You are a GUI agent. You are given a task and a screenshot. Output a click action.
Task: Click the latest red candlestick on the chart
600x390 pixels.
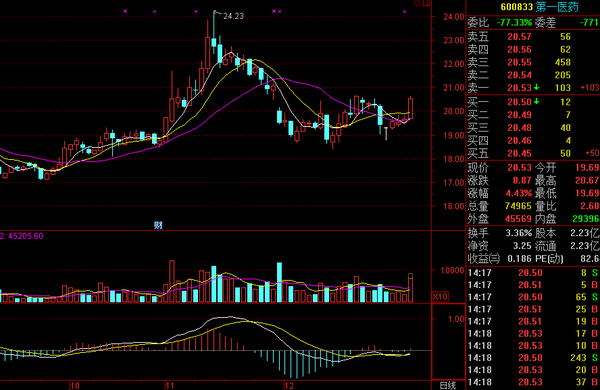click(411, 108)
